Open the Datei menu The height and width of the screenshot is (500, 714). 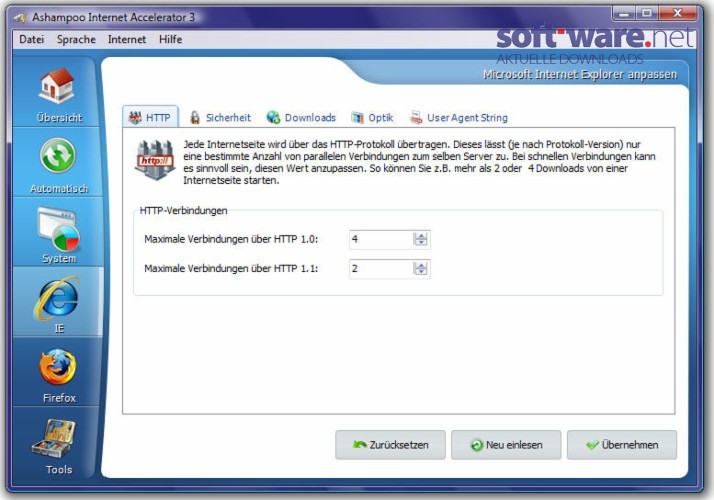coord(31,40)
